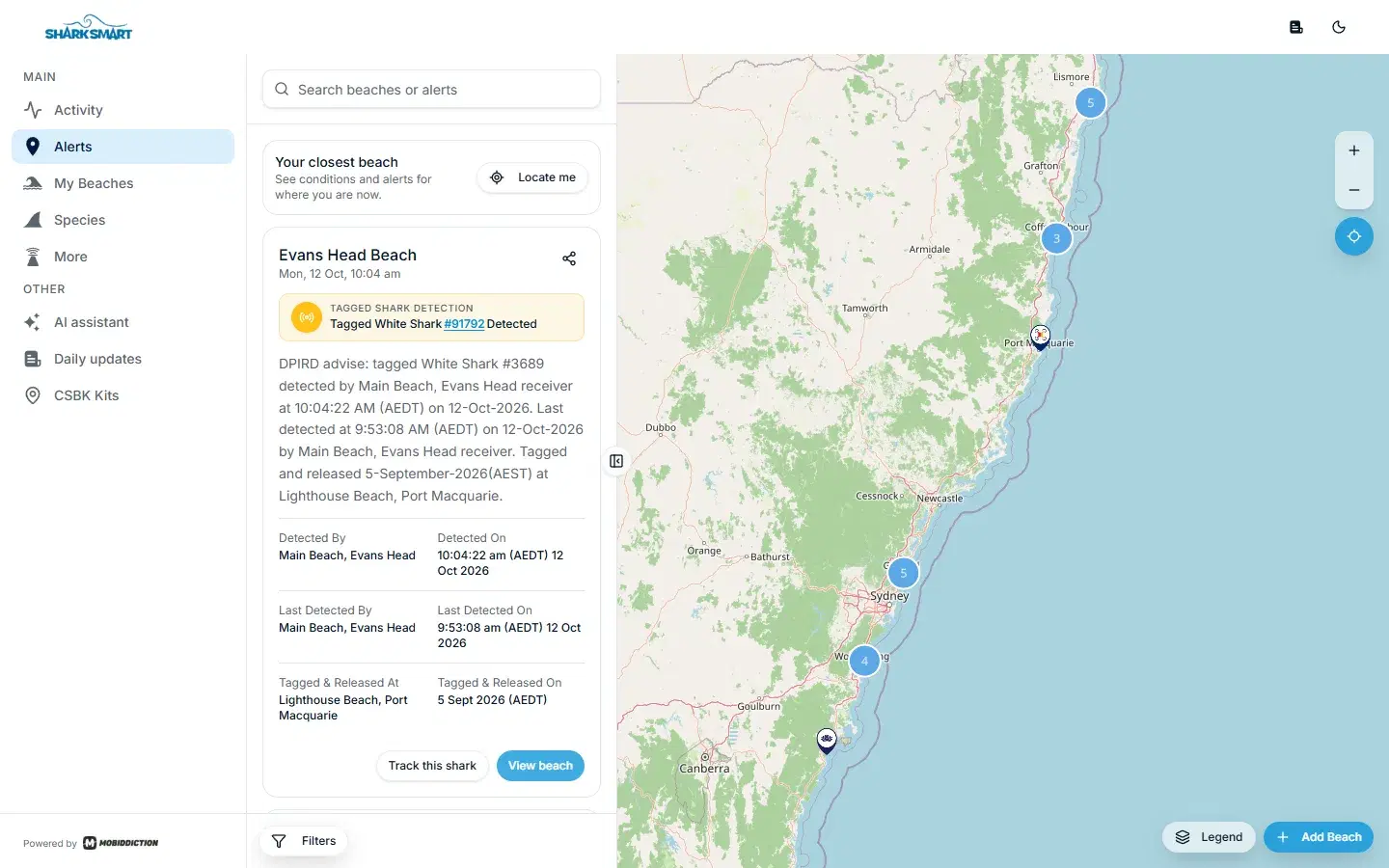Click the yellow tagged detection signal icon
Image resolution: width=1389 pixels, height=868 pixels.
pos(307,316)
